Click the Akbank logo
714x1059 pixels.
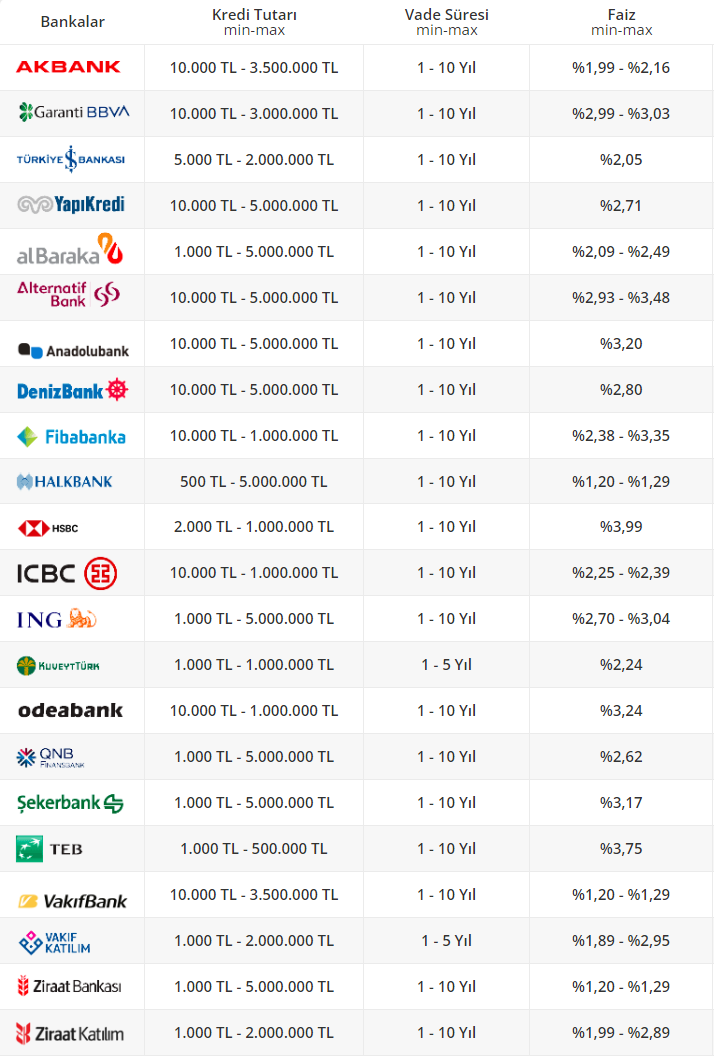68,67
